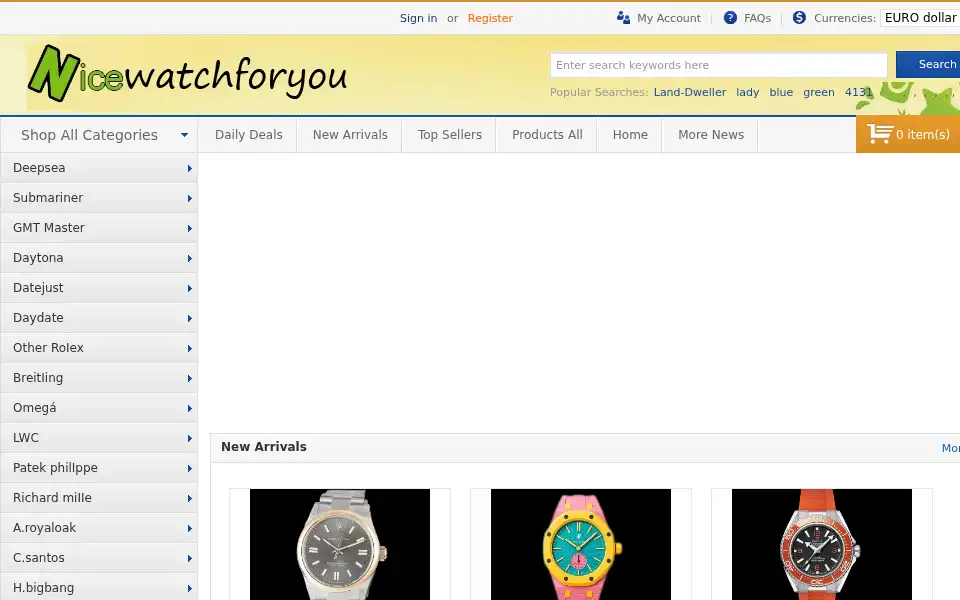
Task: Select the lady popular search
Action: pyautogui.click(x=747, y=92)
